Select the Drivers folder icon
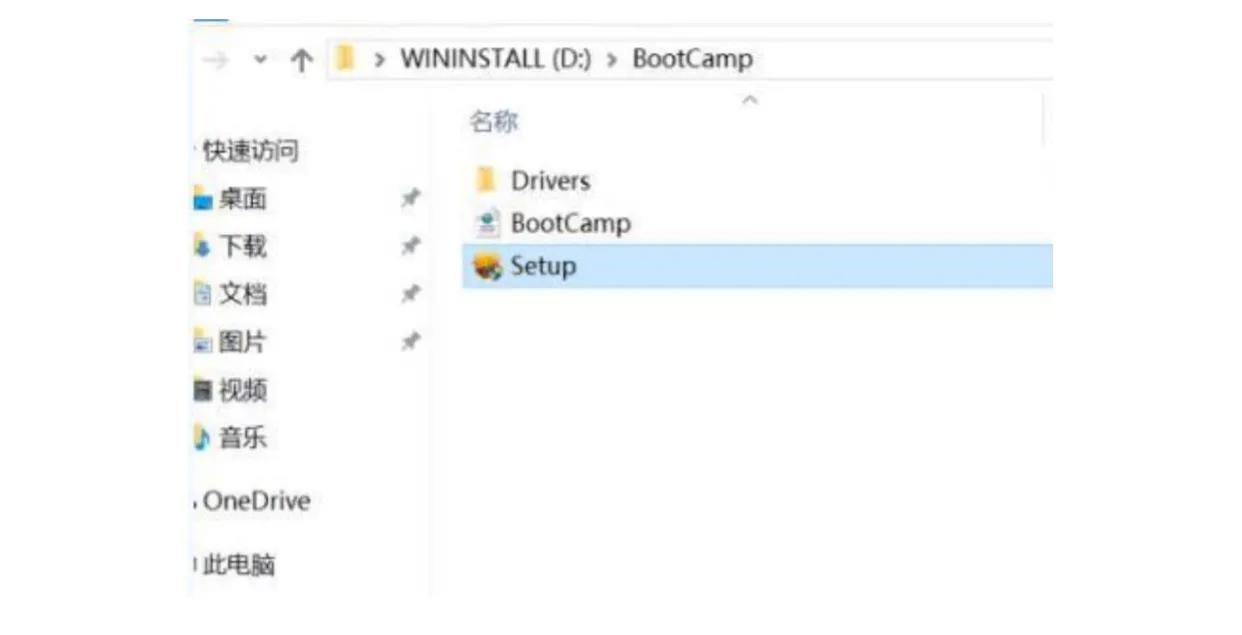The width and height of the screenshot is (1242, 635). coord(486,180)
